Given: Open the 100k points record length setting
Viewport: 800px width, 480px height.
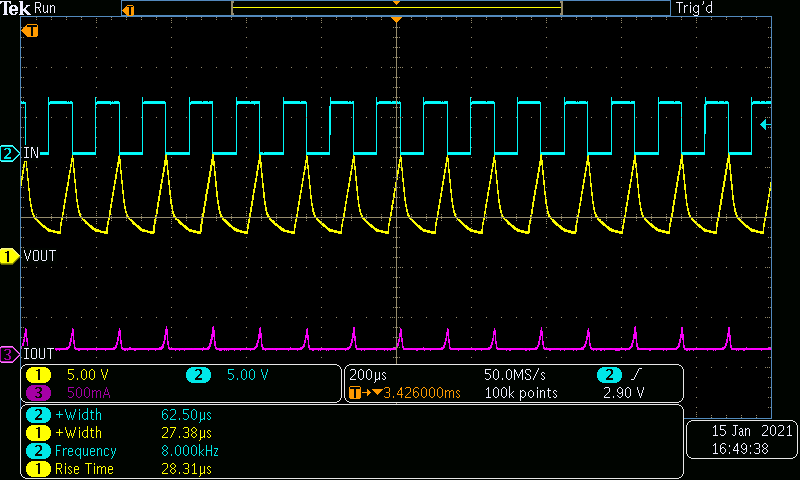Looking at the screenshot, I should 520,393.
